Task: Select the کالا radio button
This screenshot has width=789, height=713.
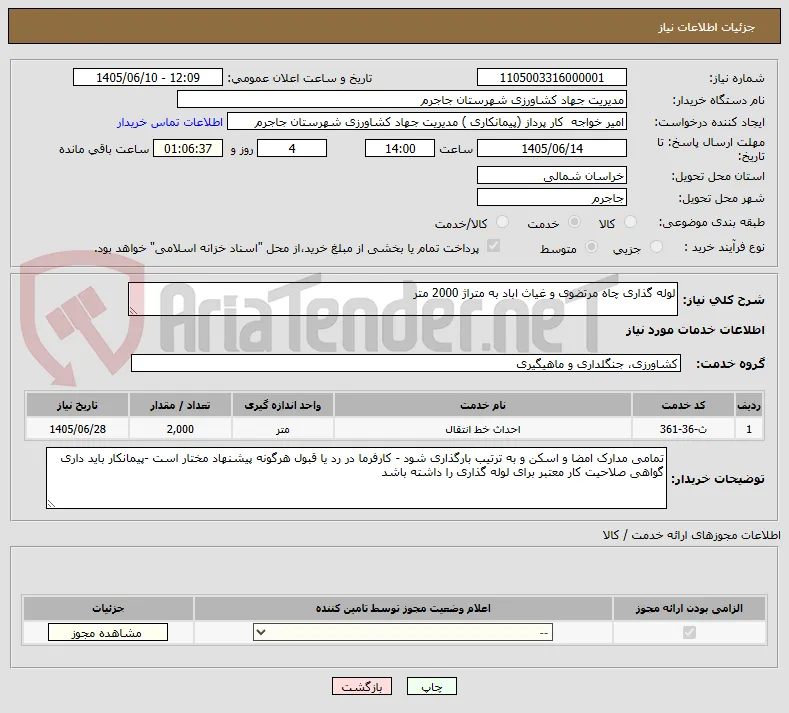Action: click(630, 222)
